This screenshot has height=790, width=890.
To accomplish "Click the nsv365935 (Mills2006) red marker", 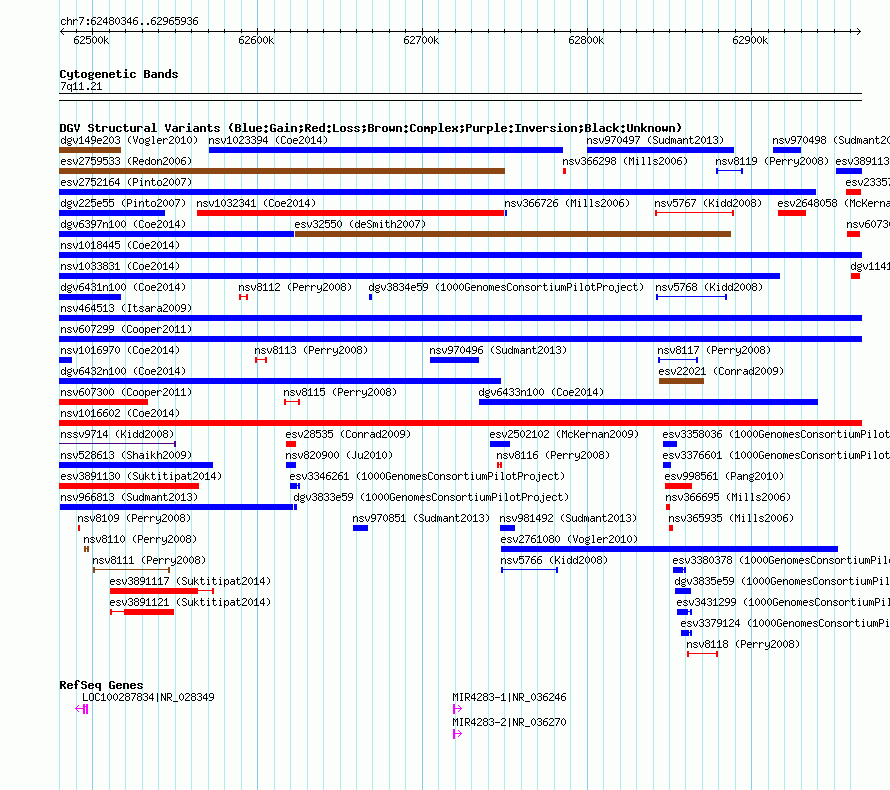I will pyautogui.click(x=671, y=528).
